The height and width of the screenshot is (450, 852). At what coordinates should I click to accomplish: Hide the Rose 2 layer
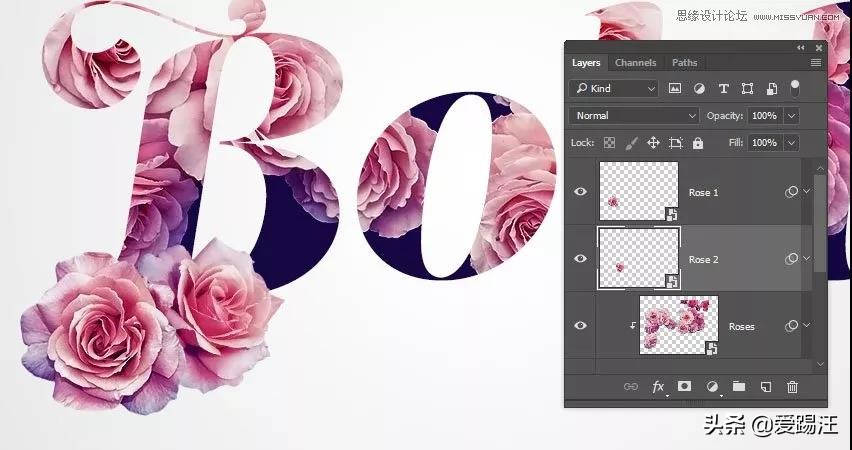tap(580, 258)
